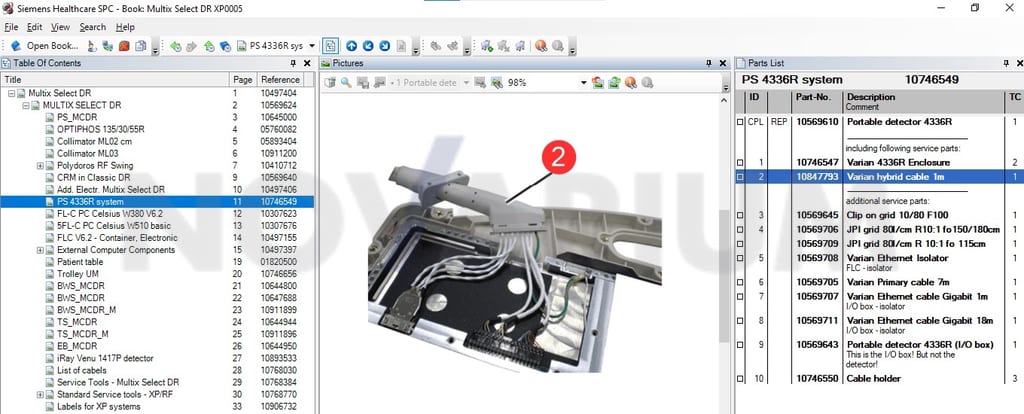This screenshot has height=414, width=1024.
Task: Click the Description column header
Action: (x=923, y=101)
